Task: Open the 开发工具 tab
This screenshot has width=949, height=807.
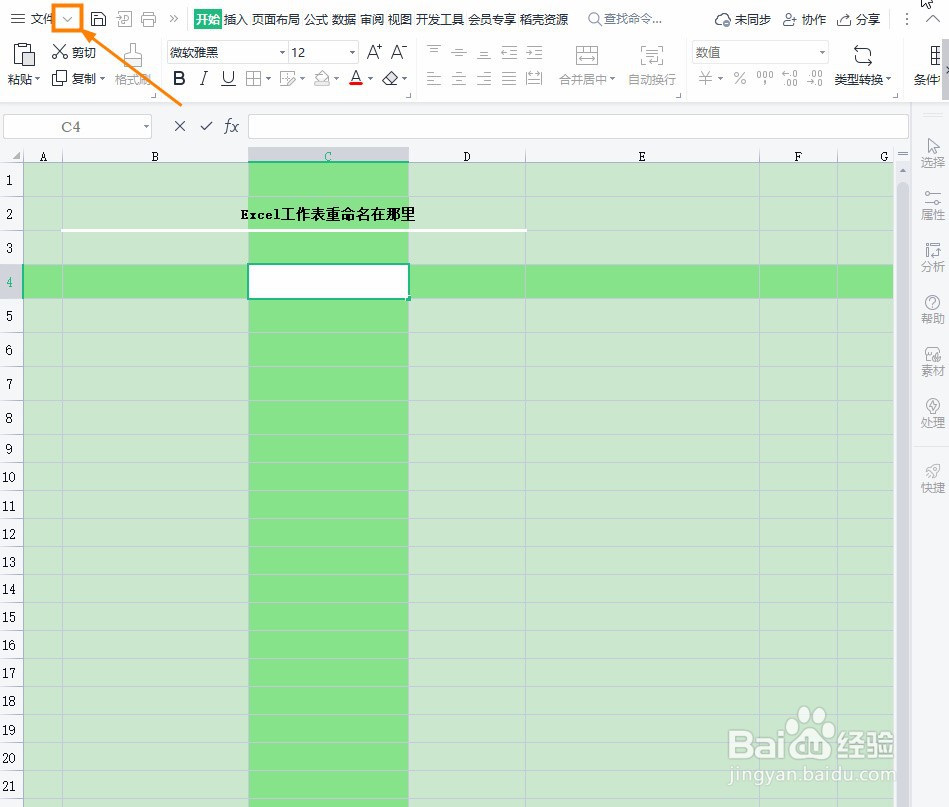Action: coord(439,19)
